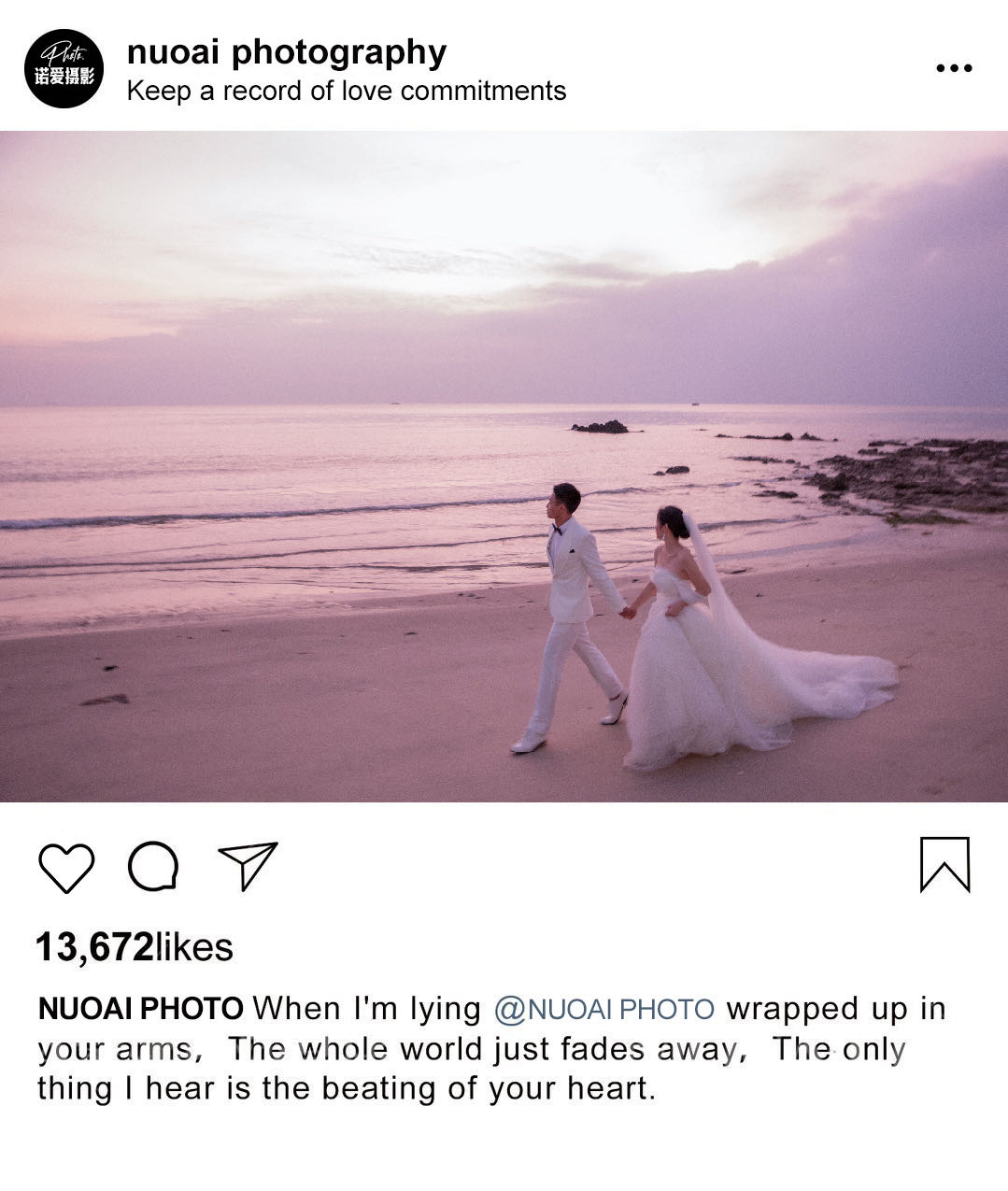Open the @NUOAI PHOTO mention in caption

click(603, 1009)
